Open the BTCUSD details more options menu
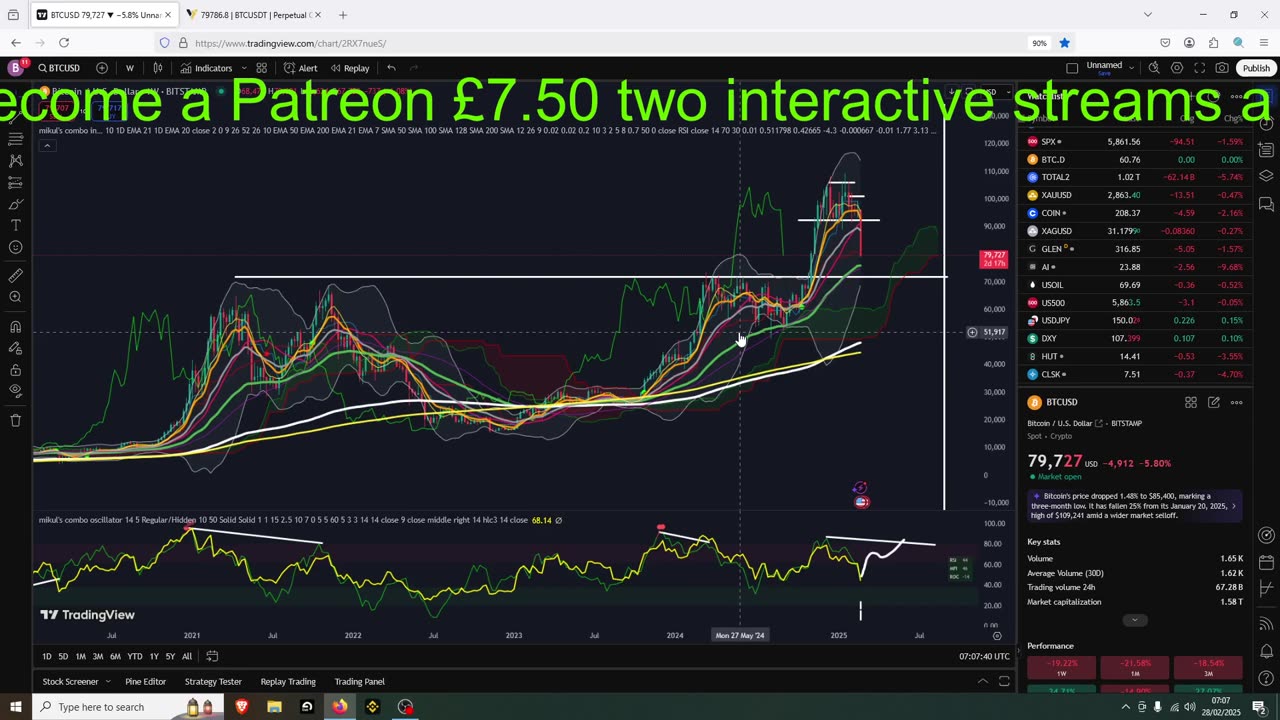The image size is (1280, 720). [1236, 402]
